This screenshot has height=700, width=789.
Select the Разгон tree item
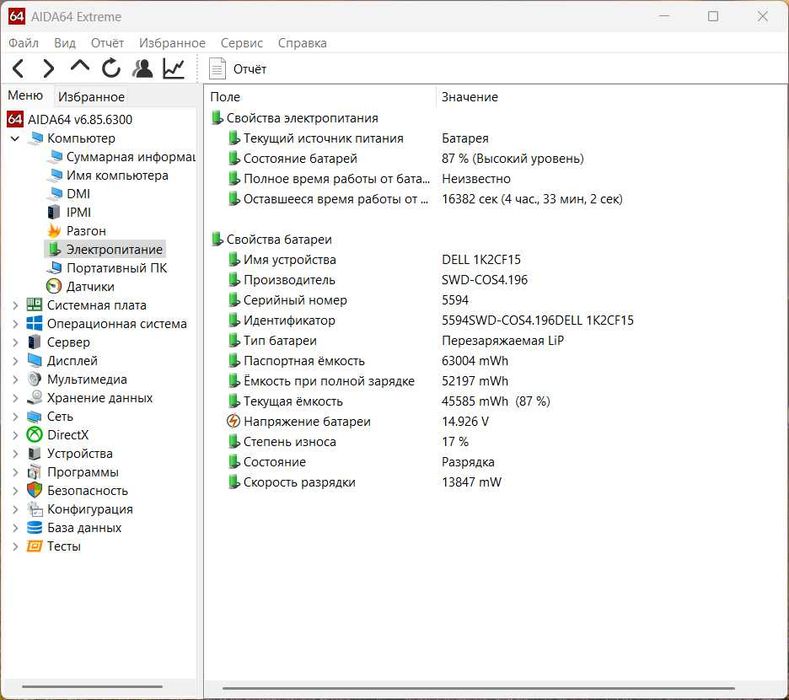coord(76,231)
